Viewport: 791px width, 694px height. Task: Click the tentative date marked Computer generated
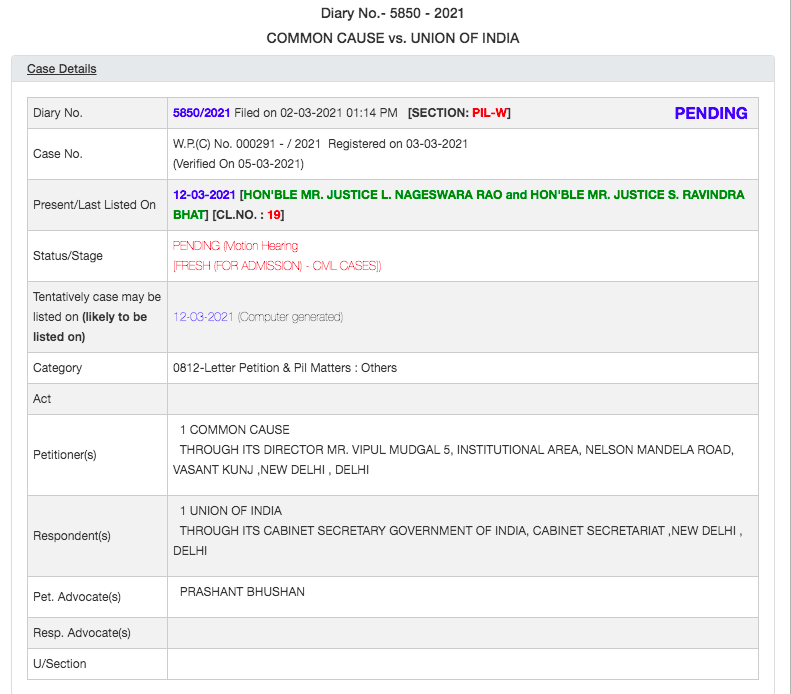[203, 317]
